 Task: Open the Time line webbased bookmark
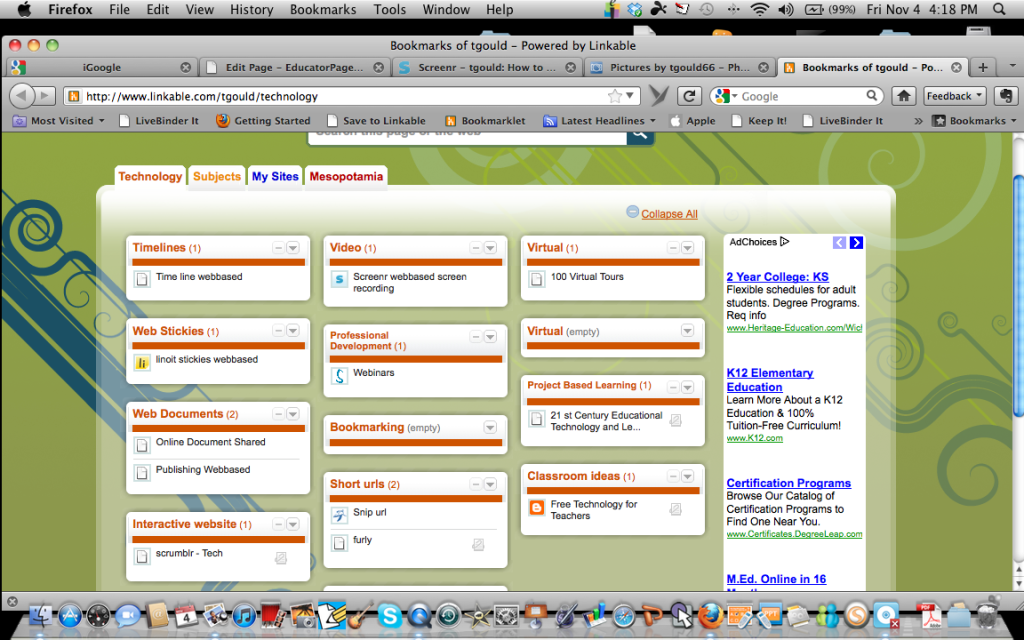[199, 277]
